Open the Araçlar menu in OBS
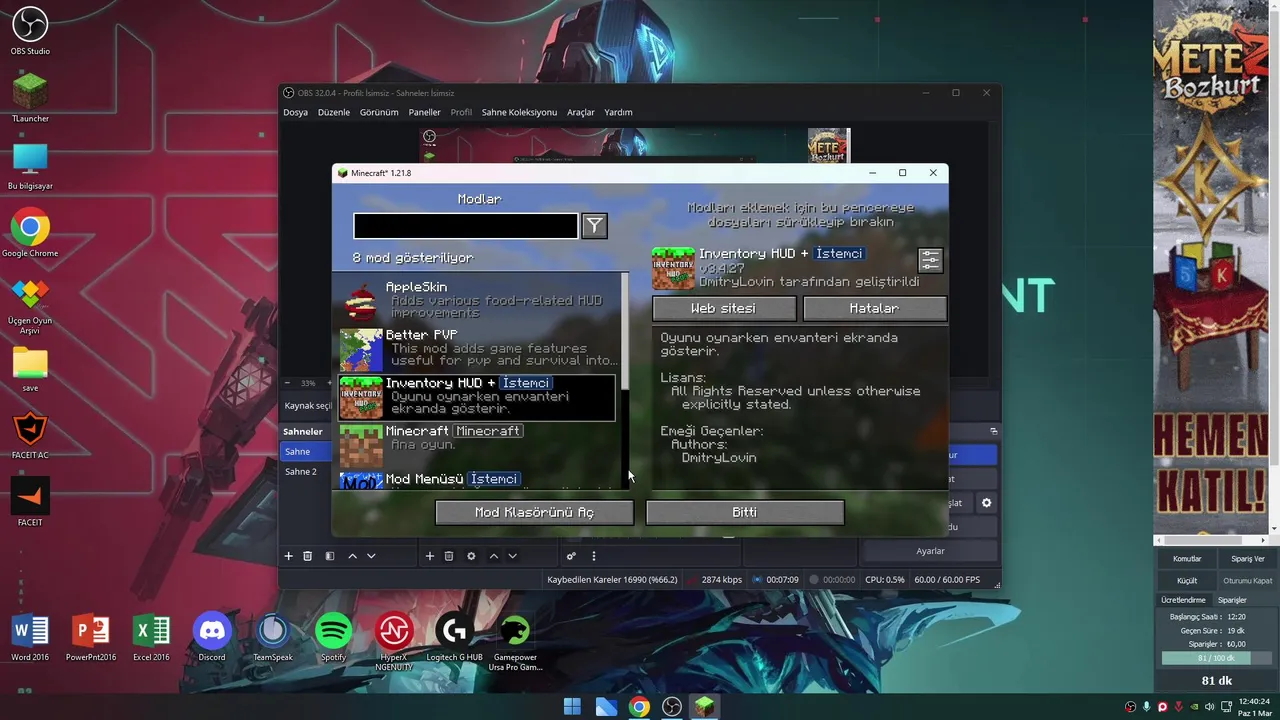The width and height of the screenshot is (1280, 720). pyautogui.click(x=580, y=112)
